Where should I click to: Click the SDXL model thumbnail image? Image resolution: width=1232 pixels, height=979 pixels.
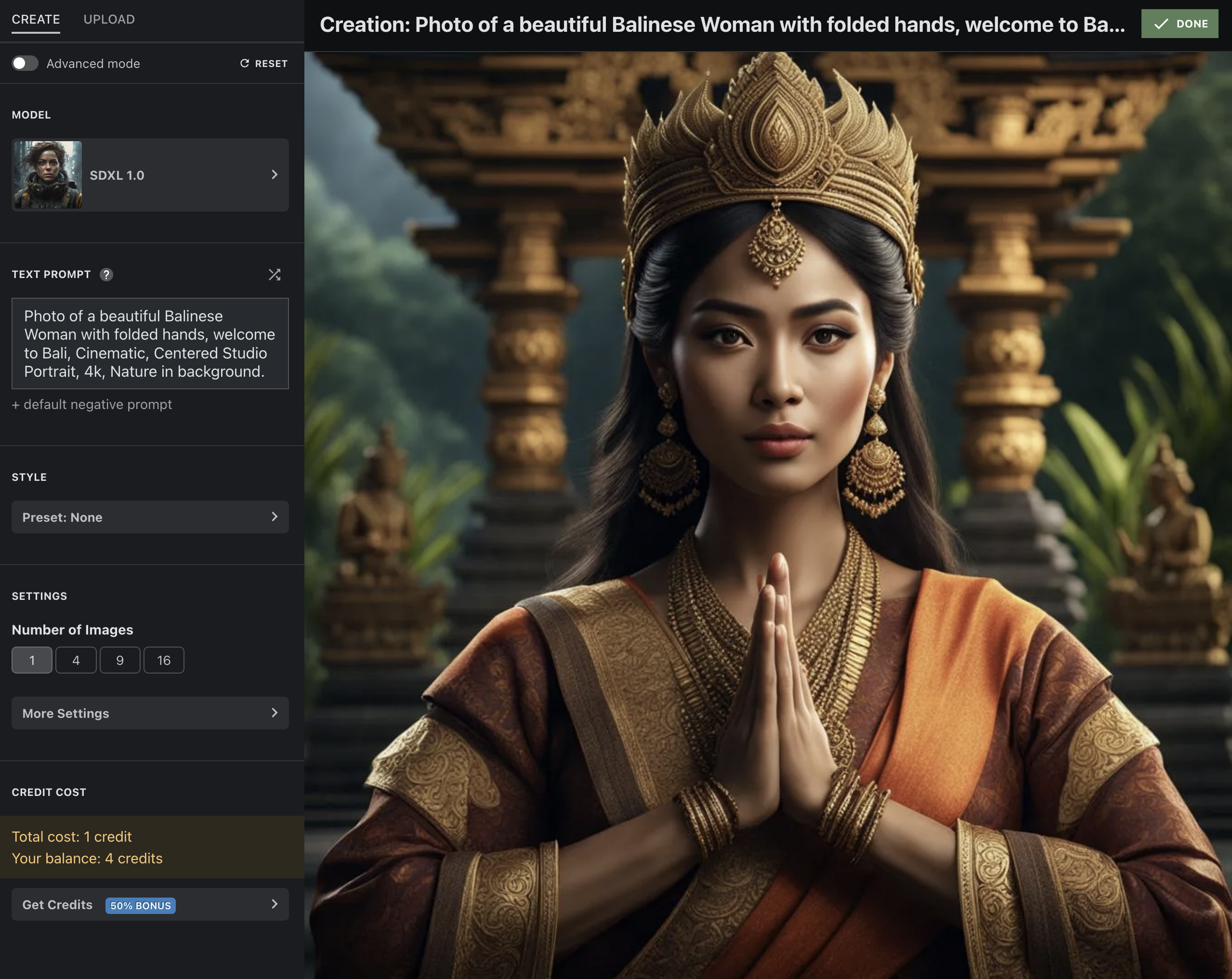coord(48,175)
